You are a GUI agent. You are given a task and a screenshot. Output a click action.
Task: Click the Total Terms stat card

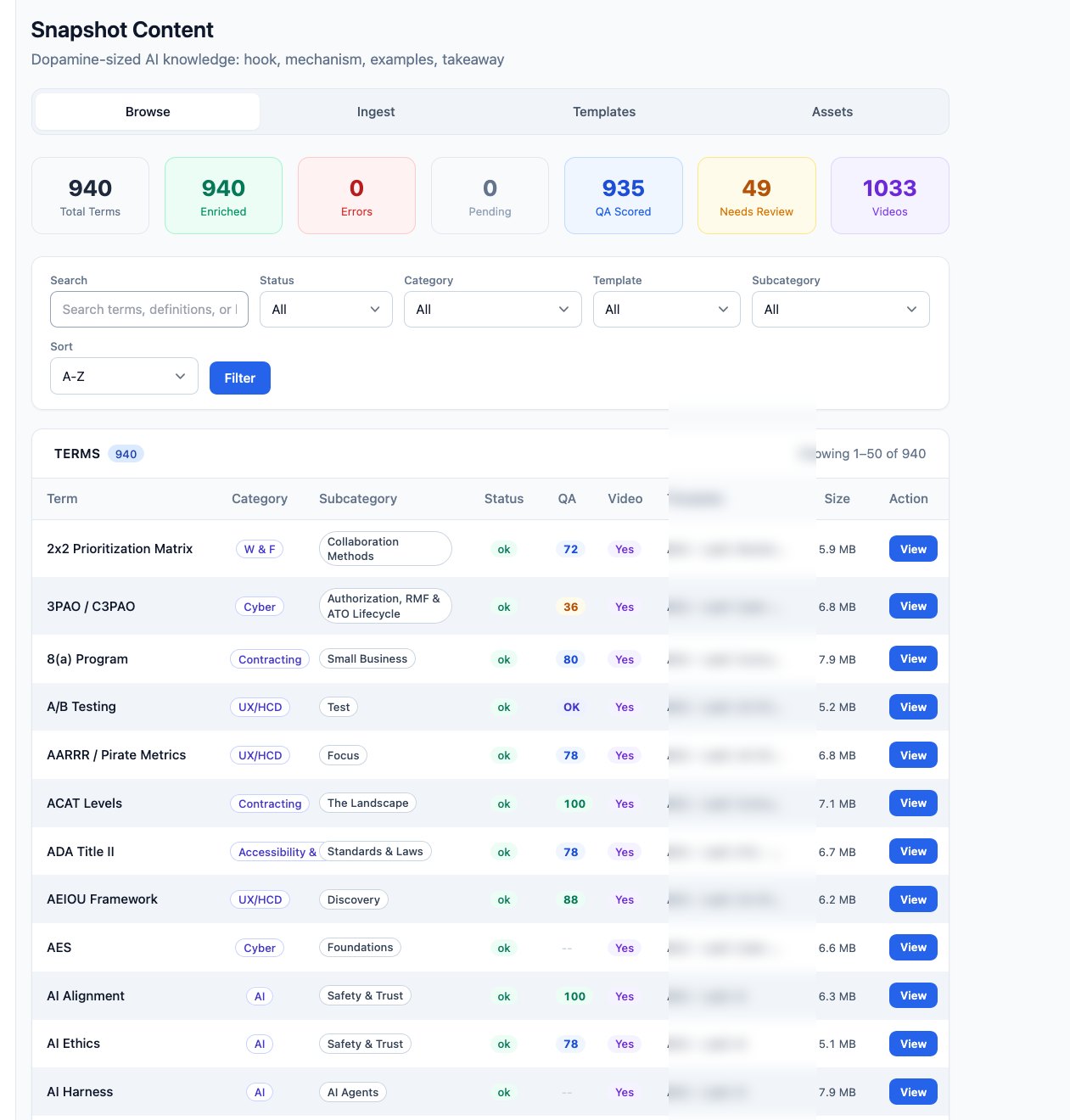90,196
